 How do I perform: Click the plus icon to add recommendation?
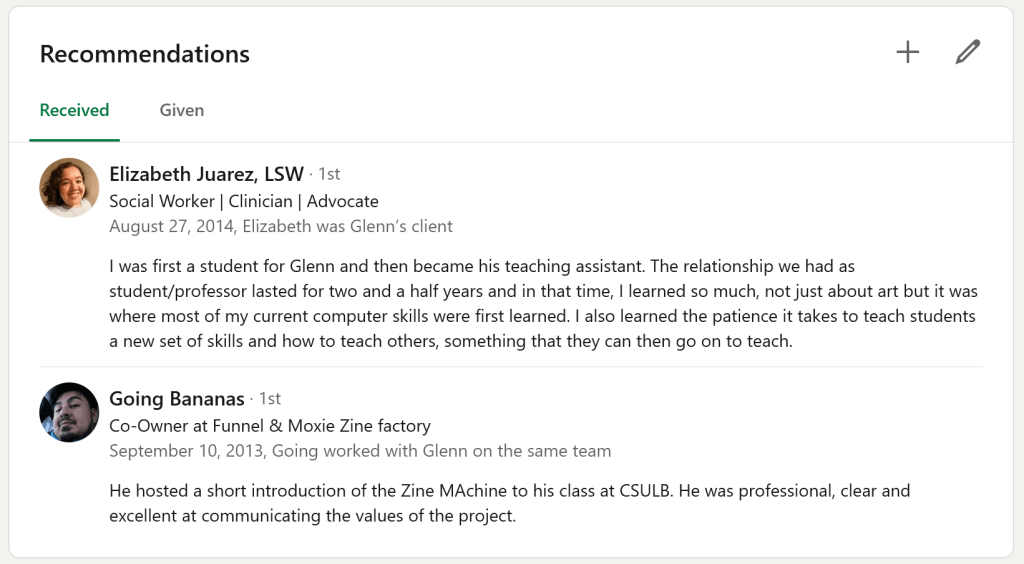point(907,53)
